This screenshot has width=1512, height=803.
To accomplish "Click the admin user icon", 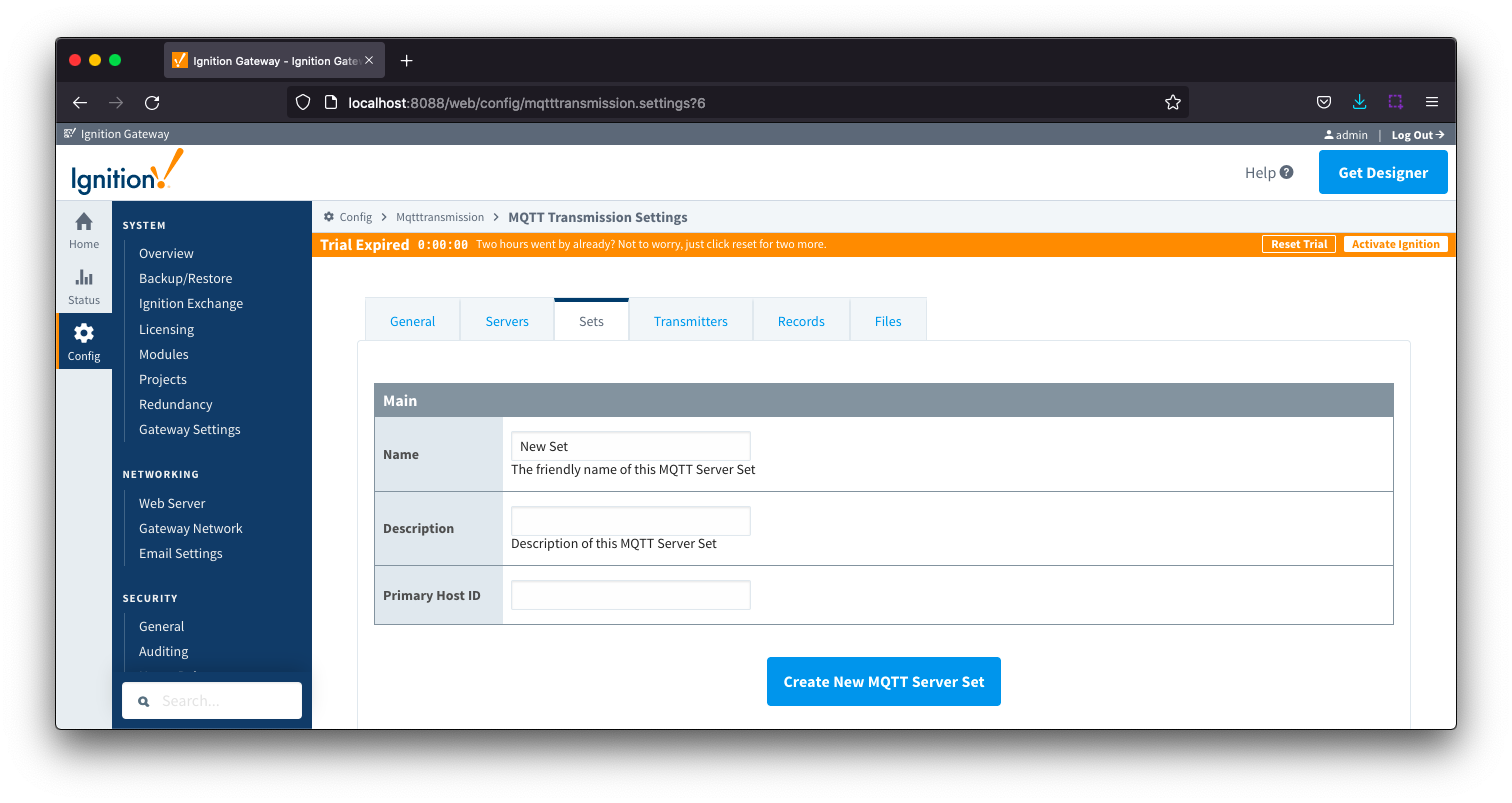I will [x=1329, y=135].
